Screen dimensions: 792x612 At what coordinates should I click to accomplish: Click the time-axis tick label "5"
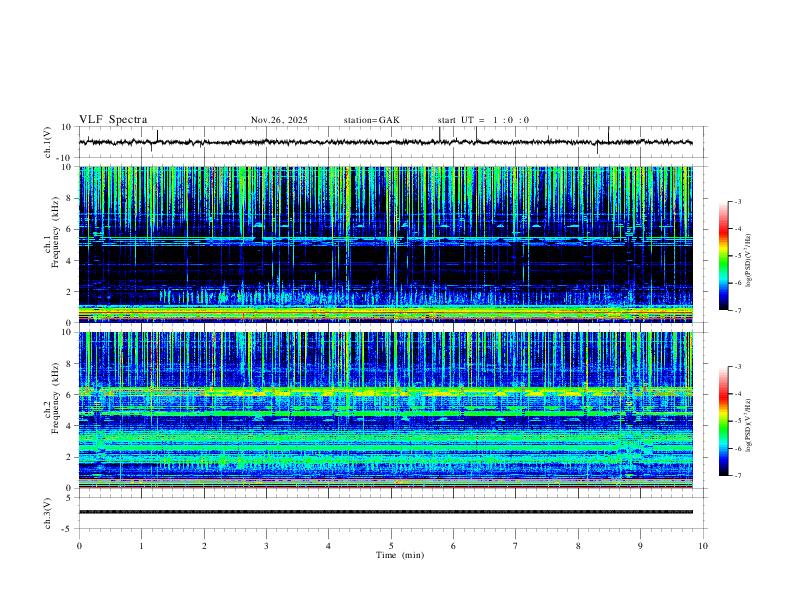(391, 546)
